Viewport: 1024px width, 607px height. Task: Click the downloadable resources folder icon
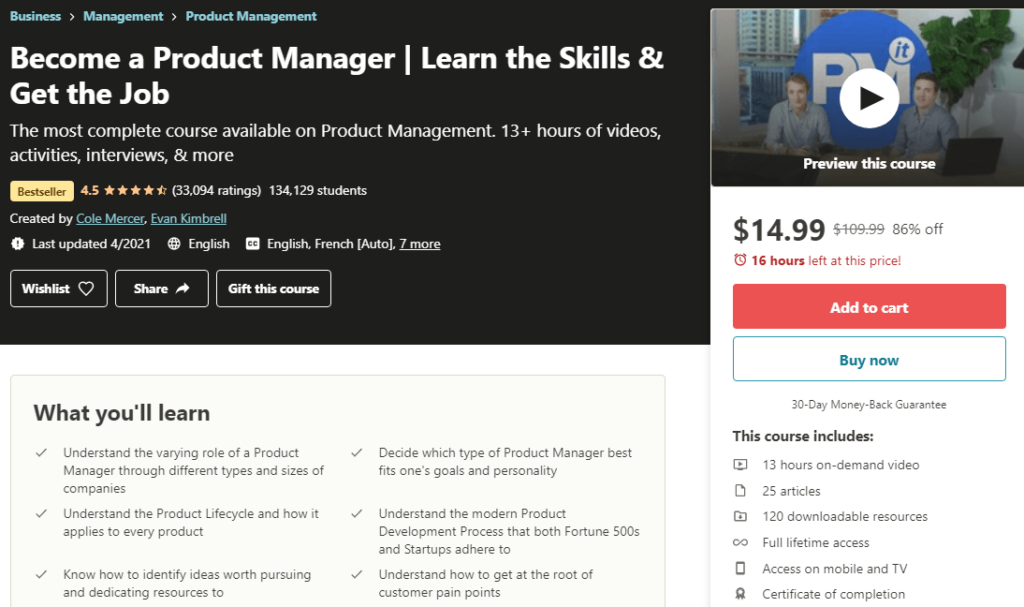click(x=740, y=517)
